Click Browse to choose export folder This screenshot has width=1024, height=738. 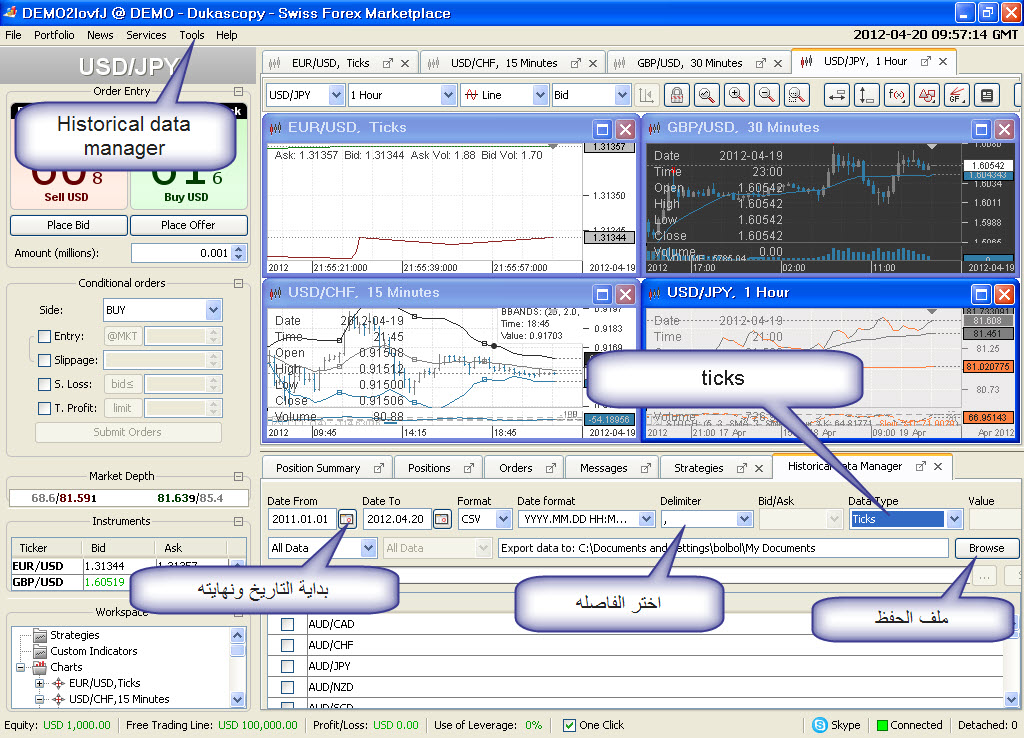(986, 548)
